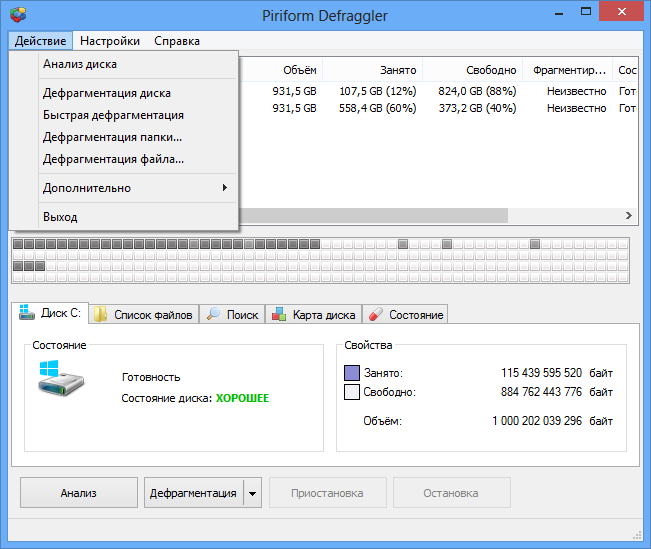Click the 115 439 595 520 bytes value

click(541, 373)
